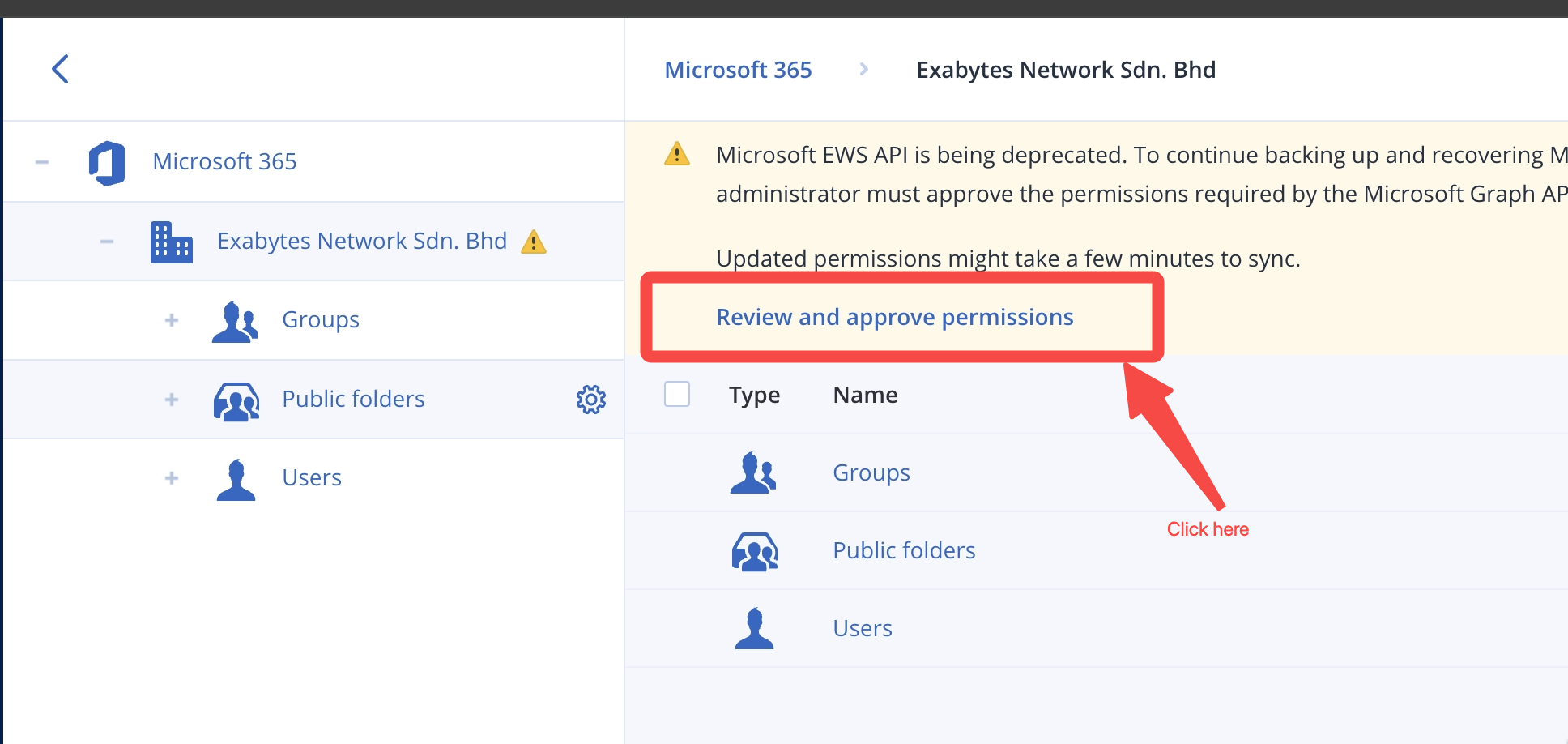
Task: Click the warning icon in the yellow banner
Action: 677,154
